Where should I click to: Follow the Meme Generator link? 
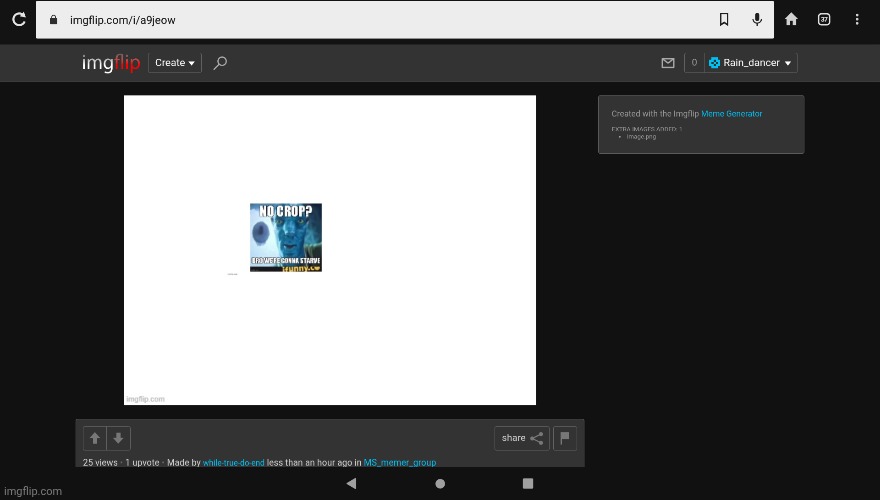tap(731, 114)
